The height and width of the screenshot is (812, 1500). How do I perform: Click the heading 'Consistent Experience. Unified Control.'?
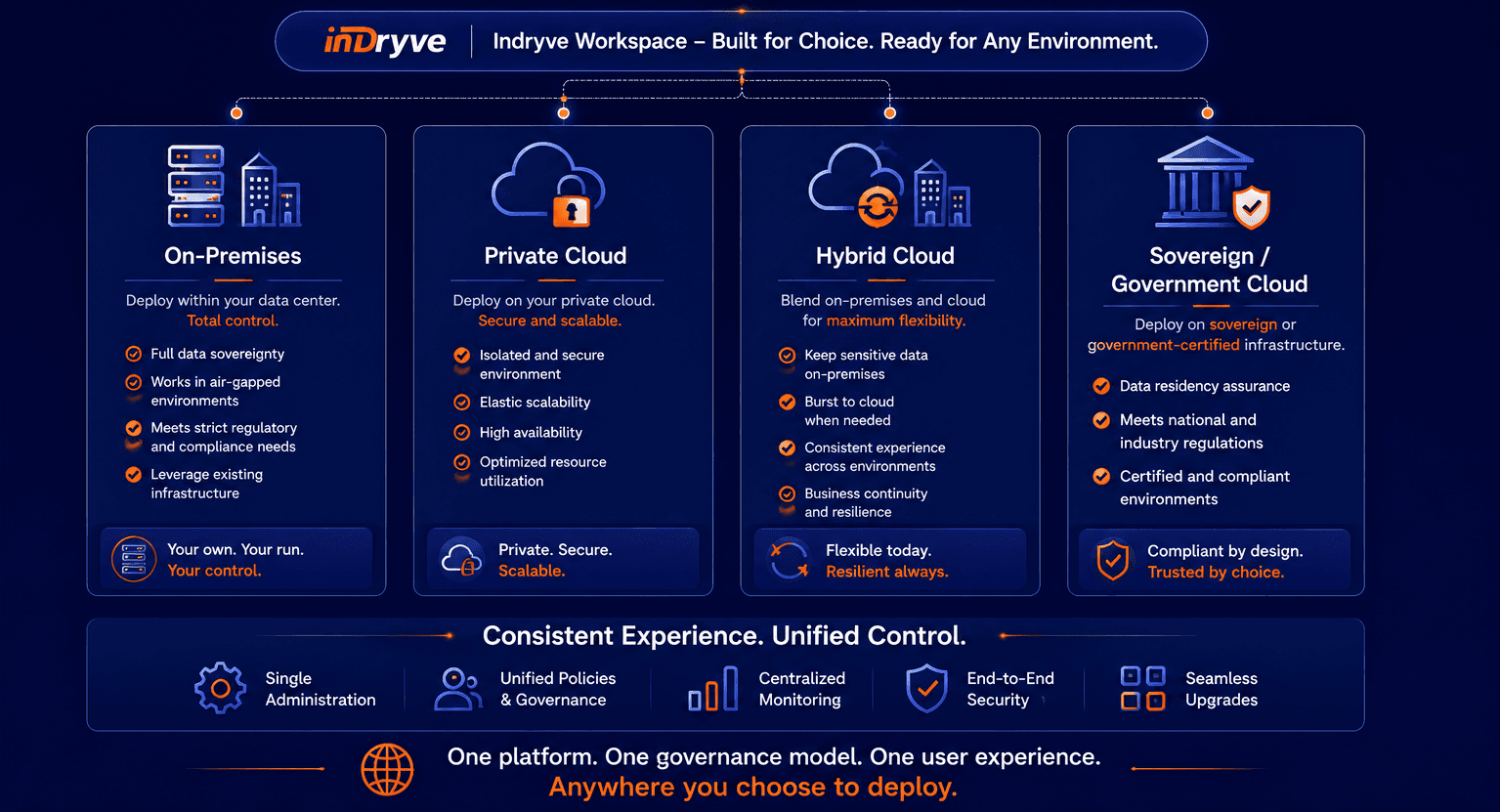point(724,636)
